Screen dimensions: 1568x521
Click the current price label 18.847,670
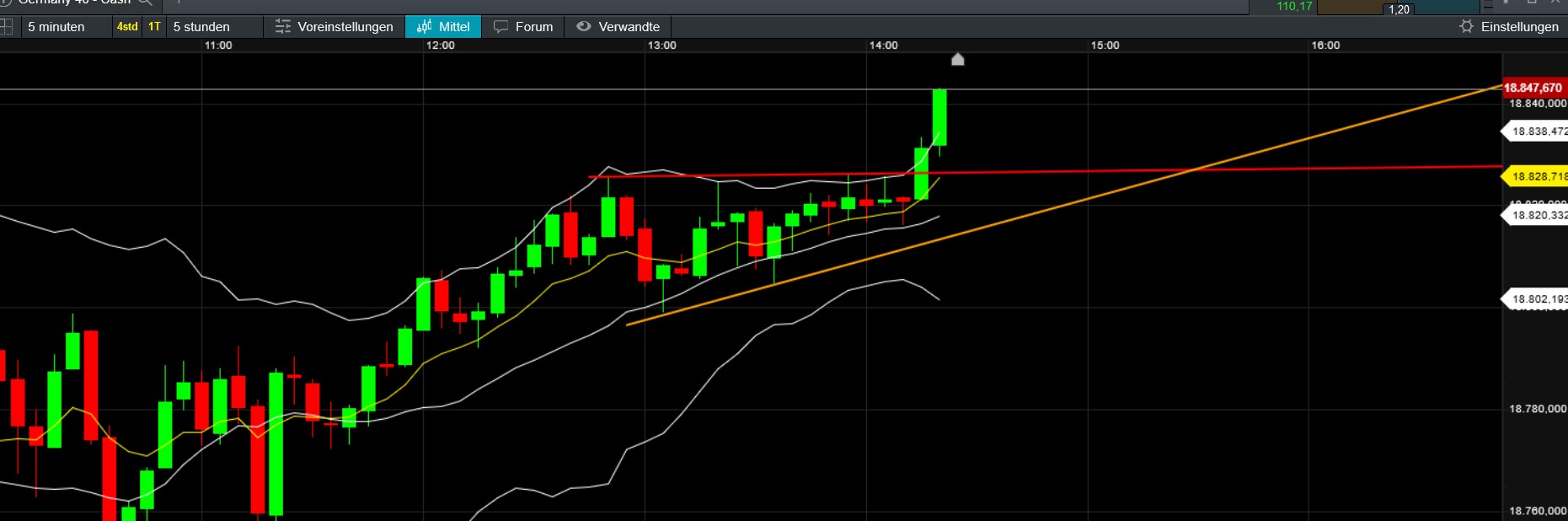coord(1533,88)
